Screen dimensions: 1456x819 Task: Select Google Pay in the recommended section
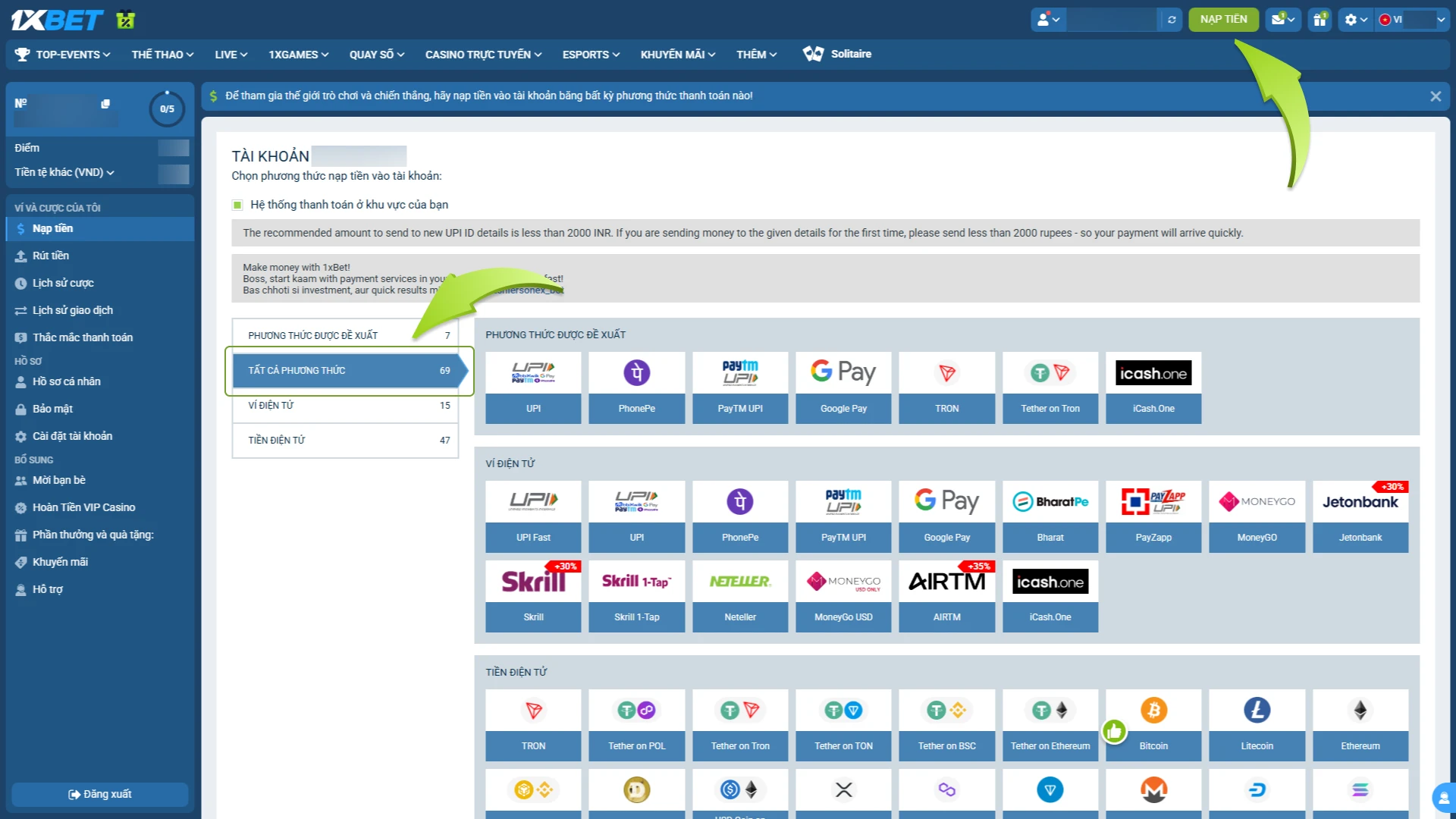click(x=843, y=388)
